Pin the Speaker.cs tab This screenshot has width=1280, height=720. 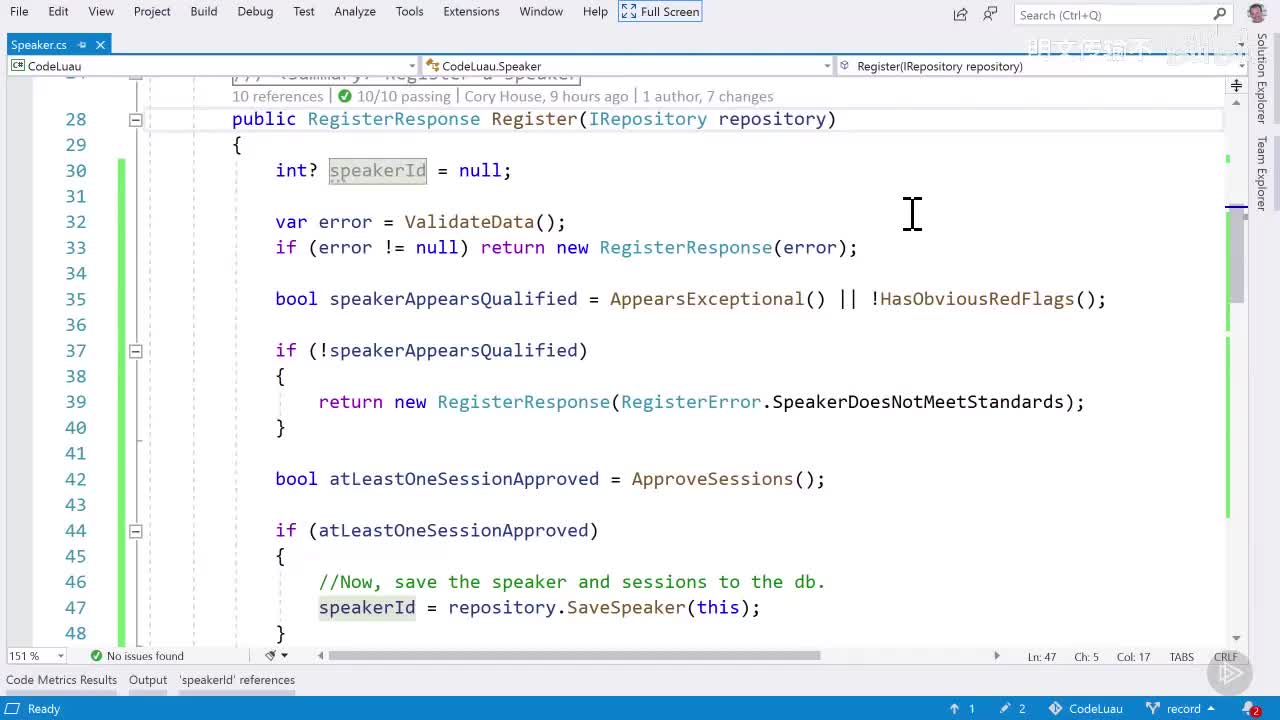point(82,45)
